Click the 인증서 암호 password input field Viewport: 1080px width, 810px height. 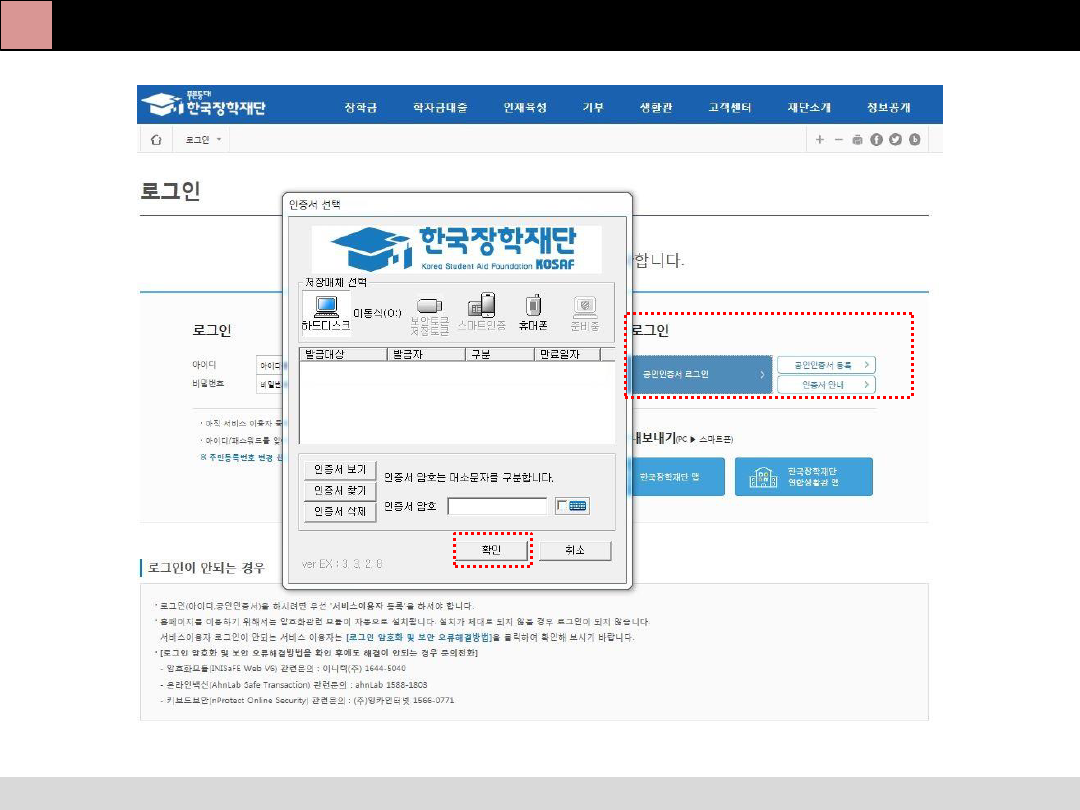point(497,506)
